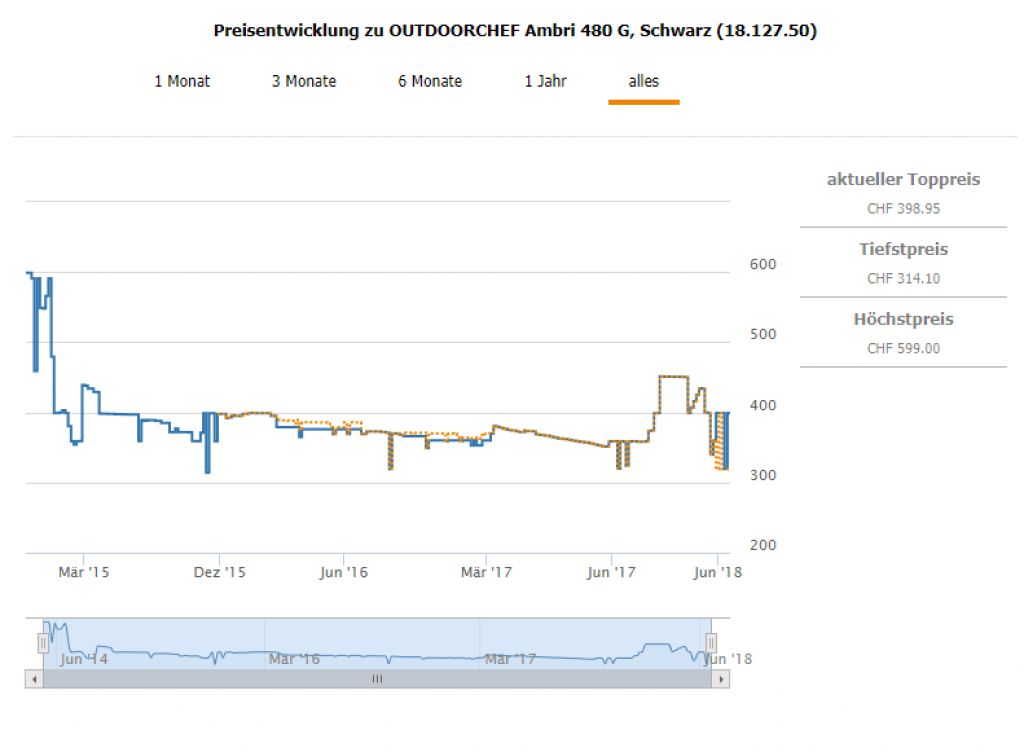
Task: Select the 1 Monat time range tab
Action: pyautogui.click(x=182, y=82)
